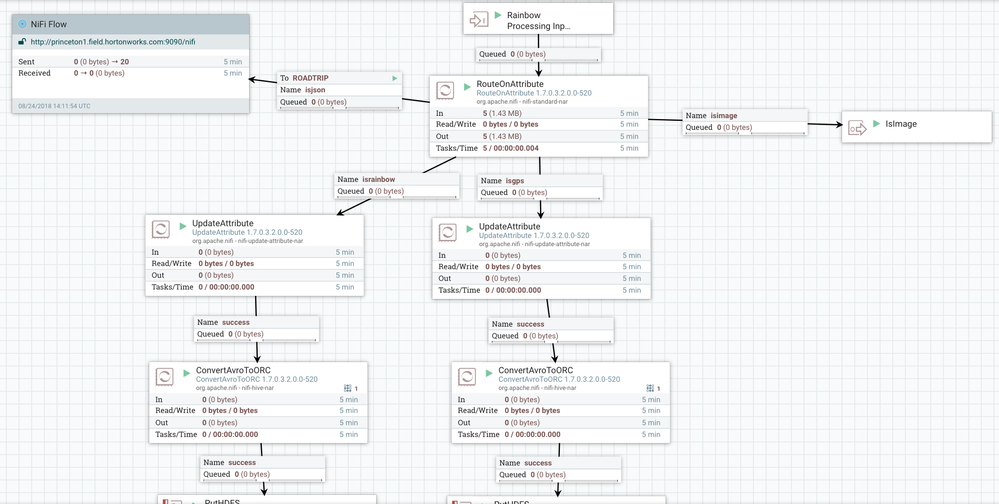Click active threads icon on israinbow-branch ConvertAvroToORC
Image resolution: width=999 pixels, height=504 pixels.
tap(348, 387)
